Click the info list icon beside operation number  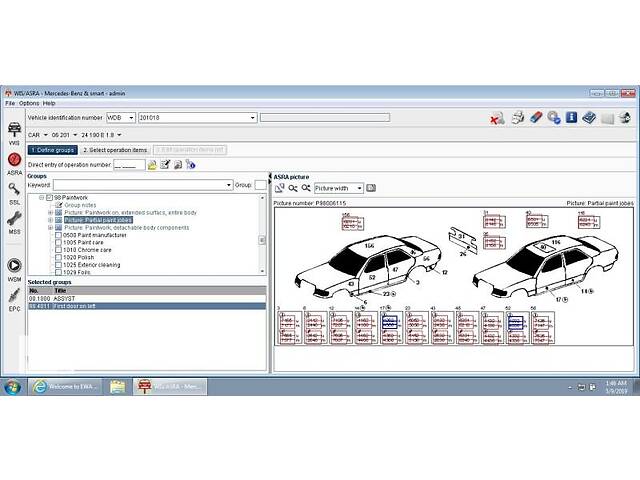click(x=190, y=164)
